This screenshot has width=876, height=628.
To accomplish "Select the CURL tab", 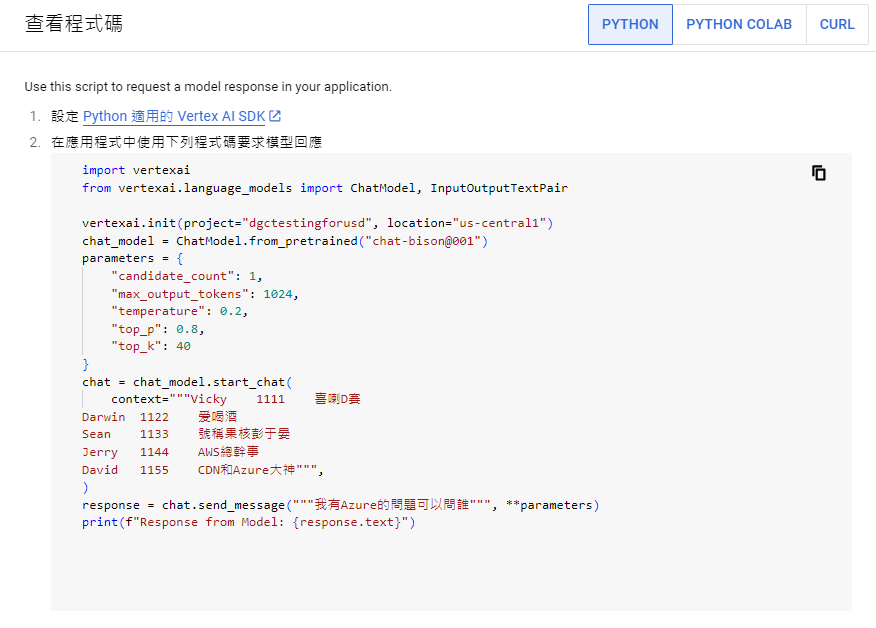I will click(837, 24).
